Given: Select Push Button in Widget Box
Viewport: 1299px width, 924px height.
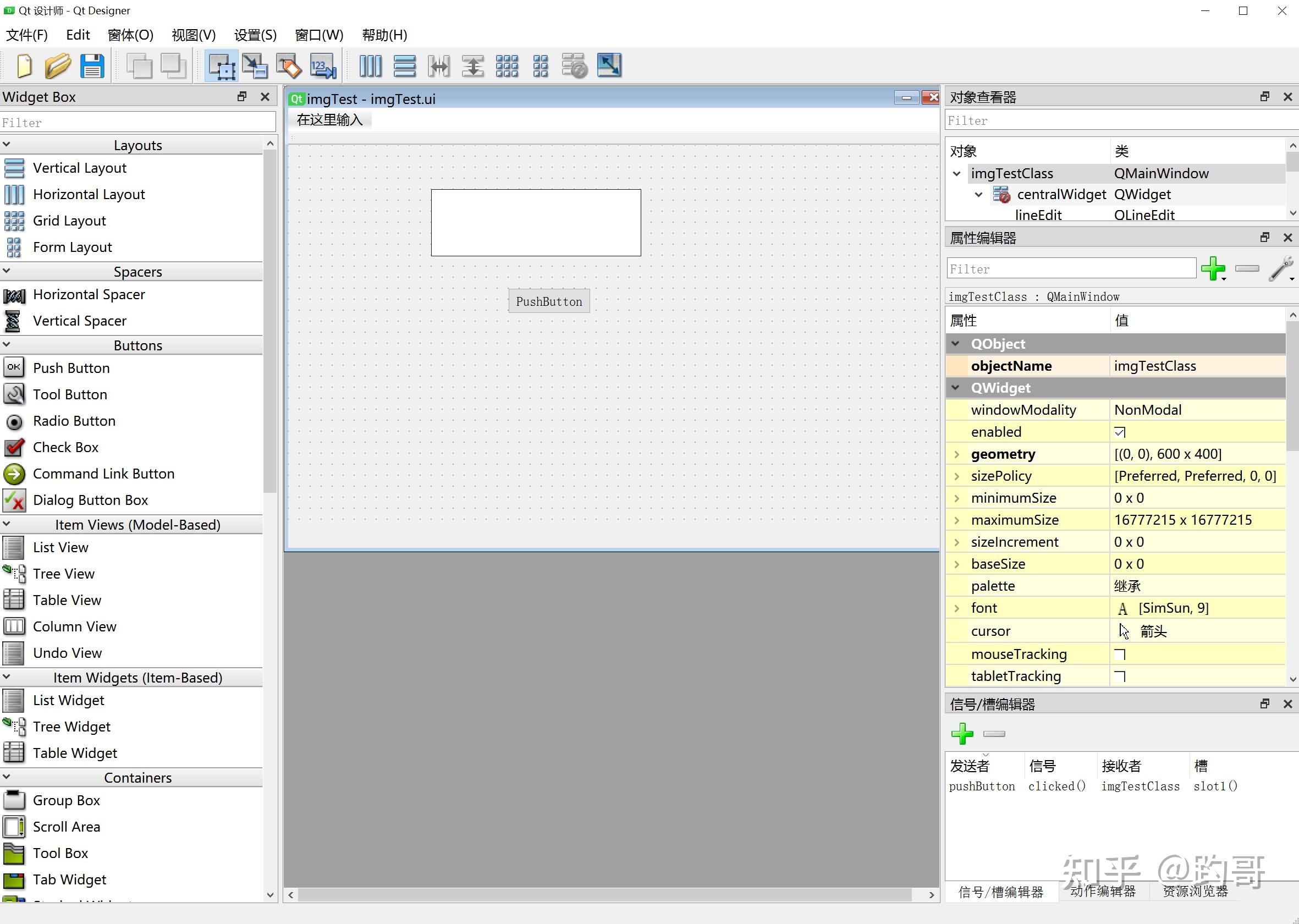Looking at the screenshot, I should [71, 368].
